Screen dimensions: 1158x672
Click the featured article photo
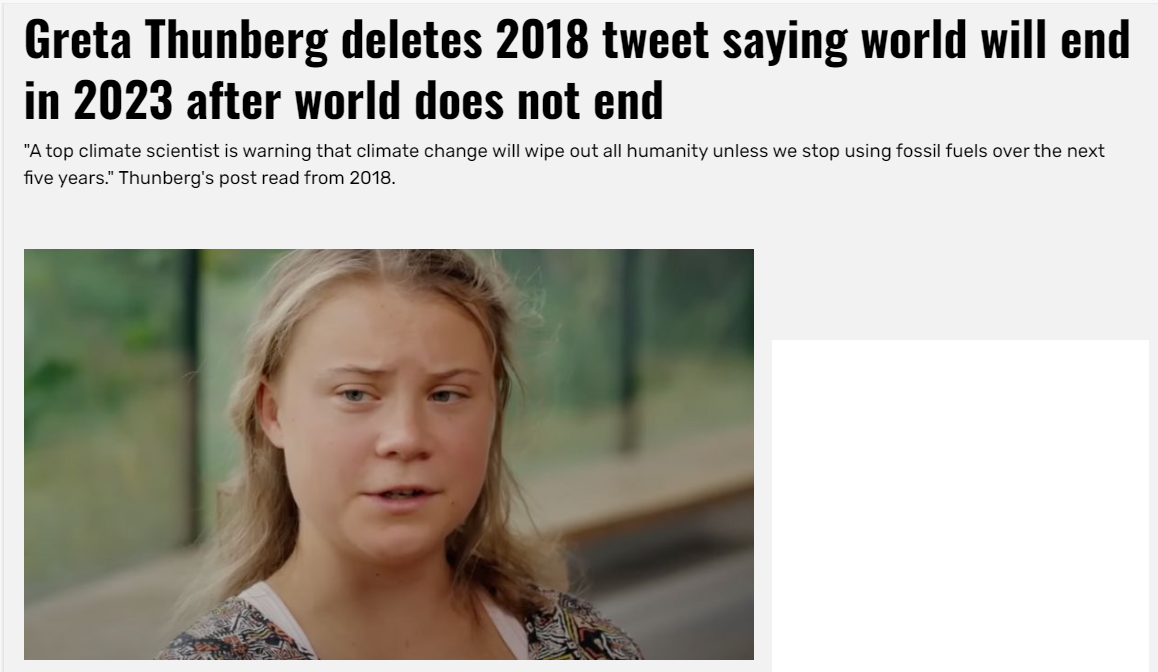388,454
